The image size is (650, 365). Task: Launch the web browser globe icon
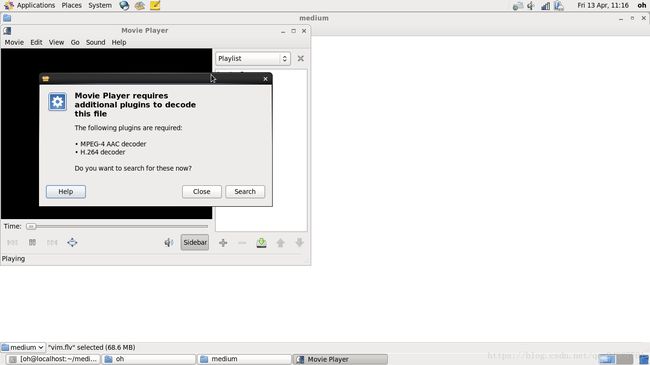124,5
